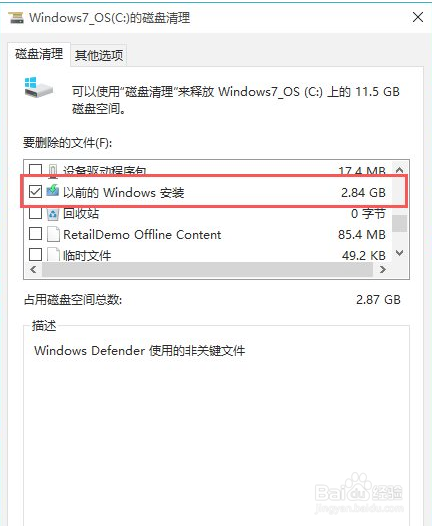Click the list scroll up arrow
The width and height of the screenshot is (432, 526).
(399, 170)
